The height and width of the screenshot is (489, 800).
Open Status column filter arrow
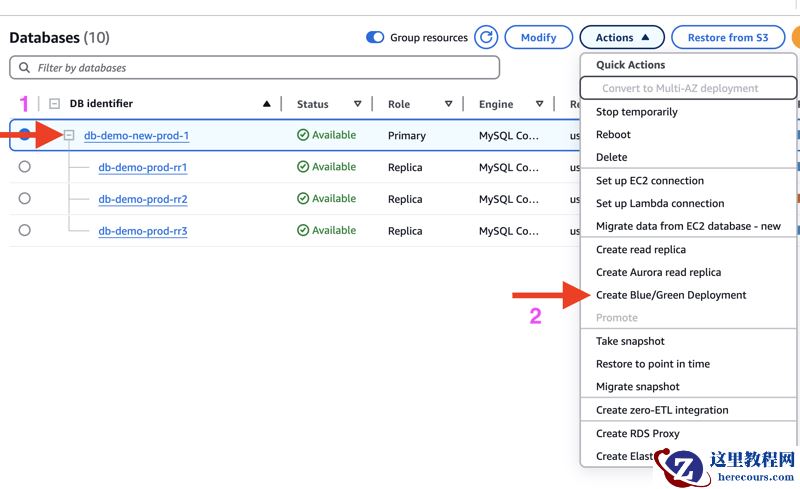pyautogui.click(x=357, y=104)
